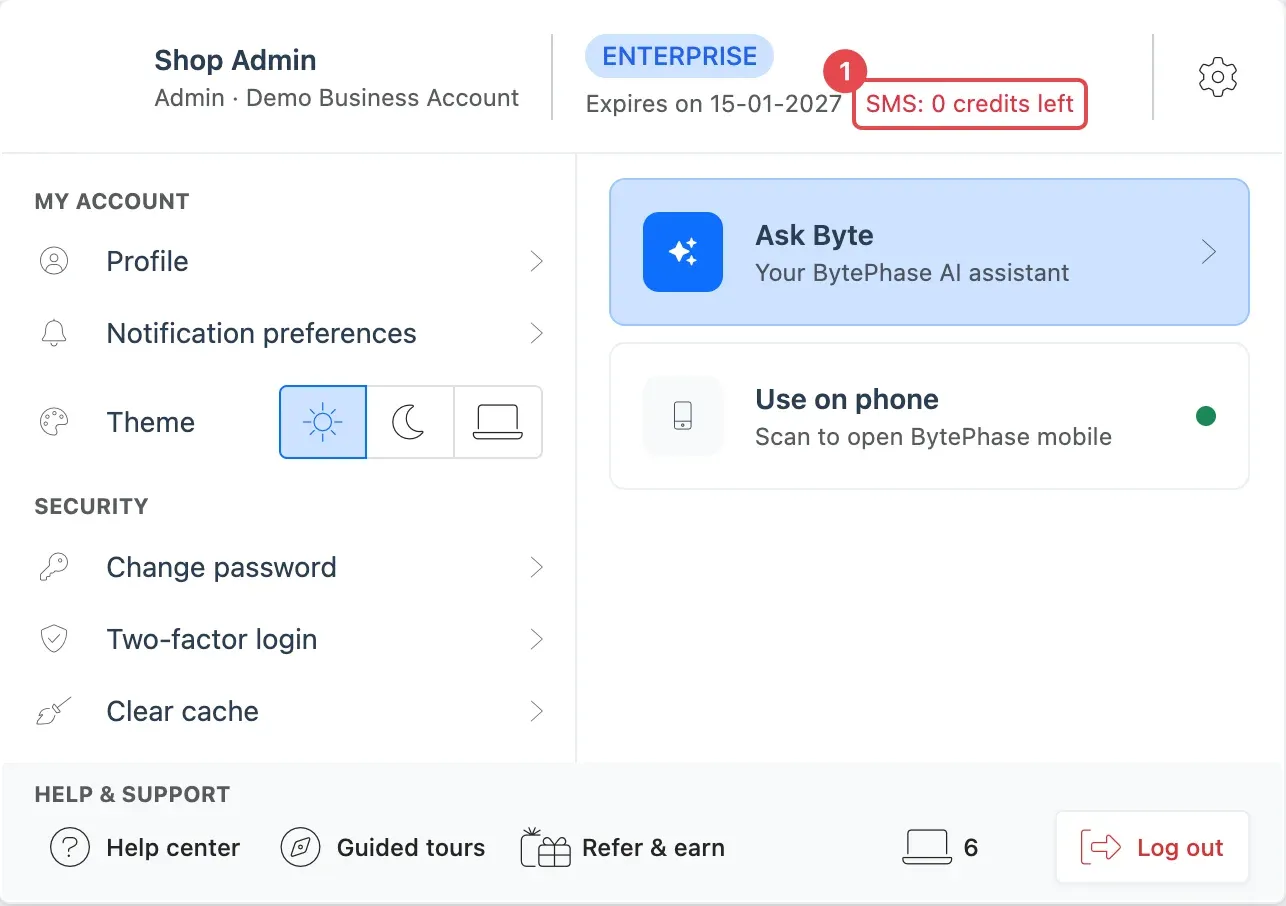The image size is (1286, 906).
Task: Open the Notification preferences menu item
Action: click(x=289, y=333)
